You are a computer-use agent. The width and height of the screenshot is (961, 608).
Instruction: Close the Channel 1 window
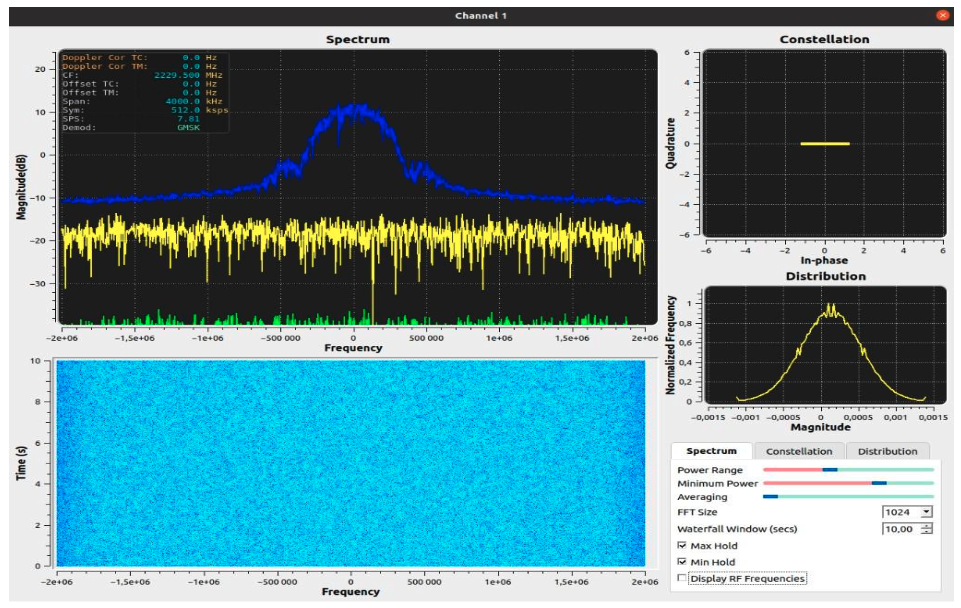click(943, 15)
